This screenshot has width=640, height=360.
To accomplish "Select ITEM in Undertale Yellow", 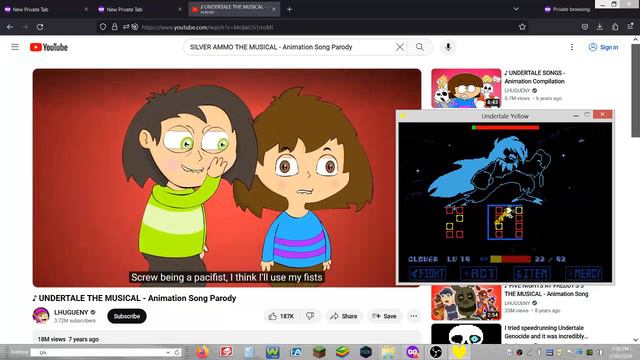I will coord(532,273).
